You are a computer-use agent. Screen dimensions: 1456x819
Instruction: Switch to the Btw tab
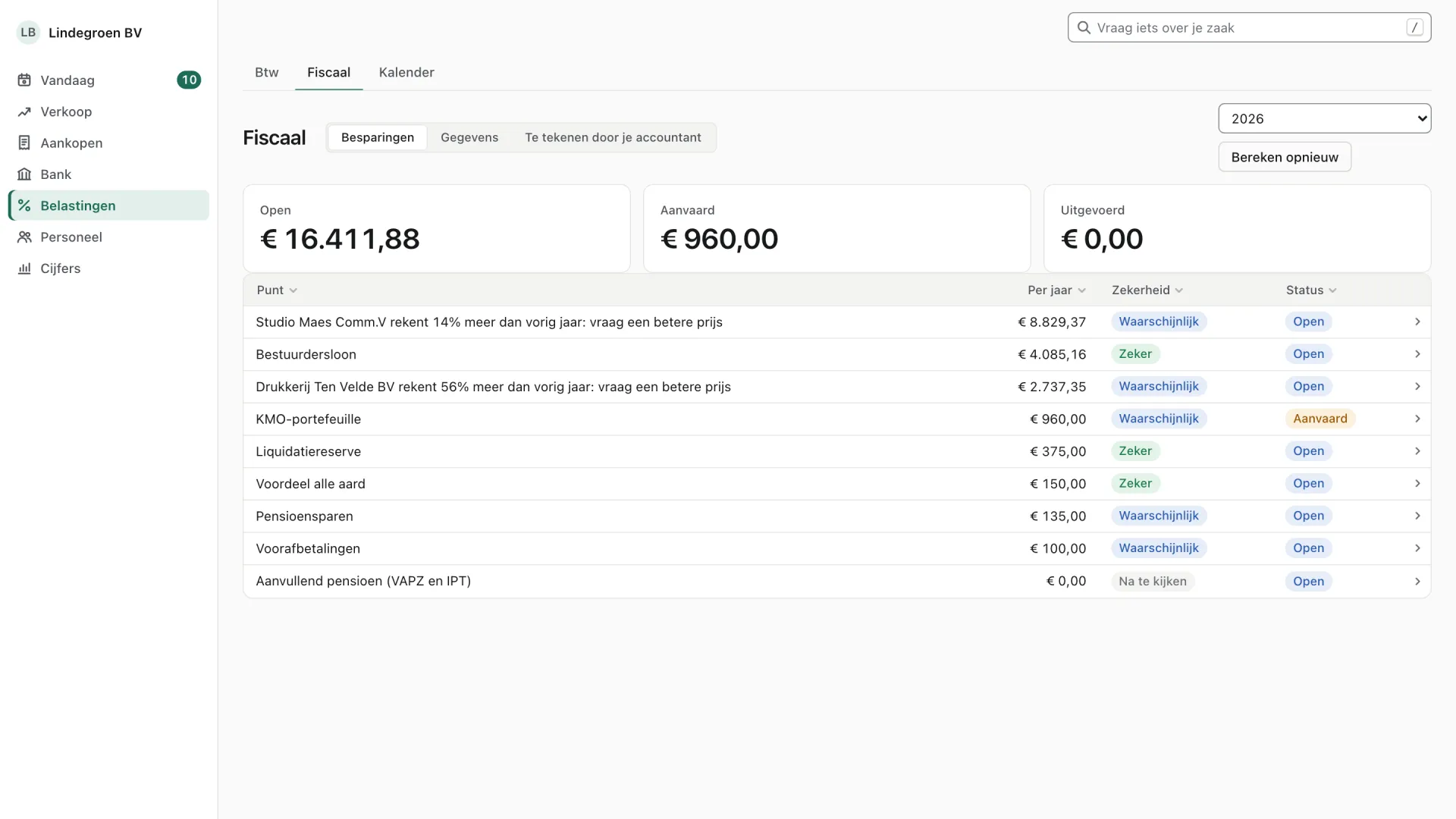click(x=266, y=73)
